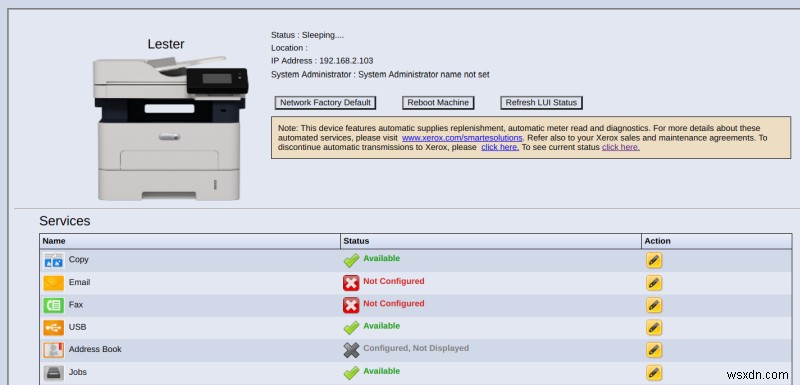Click the red X status for Email

(x=351, y=283)
